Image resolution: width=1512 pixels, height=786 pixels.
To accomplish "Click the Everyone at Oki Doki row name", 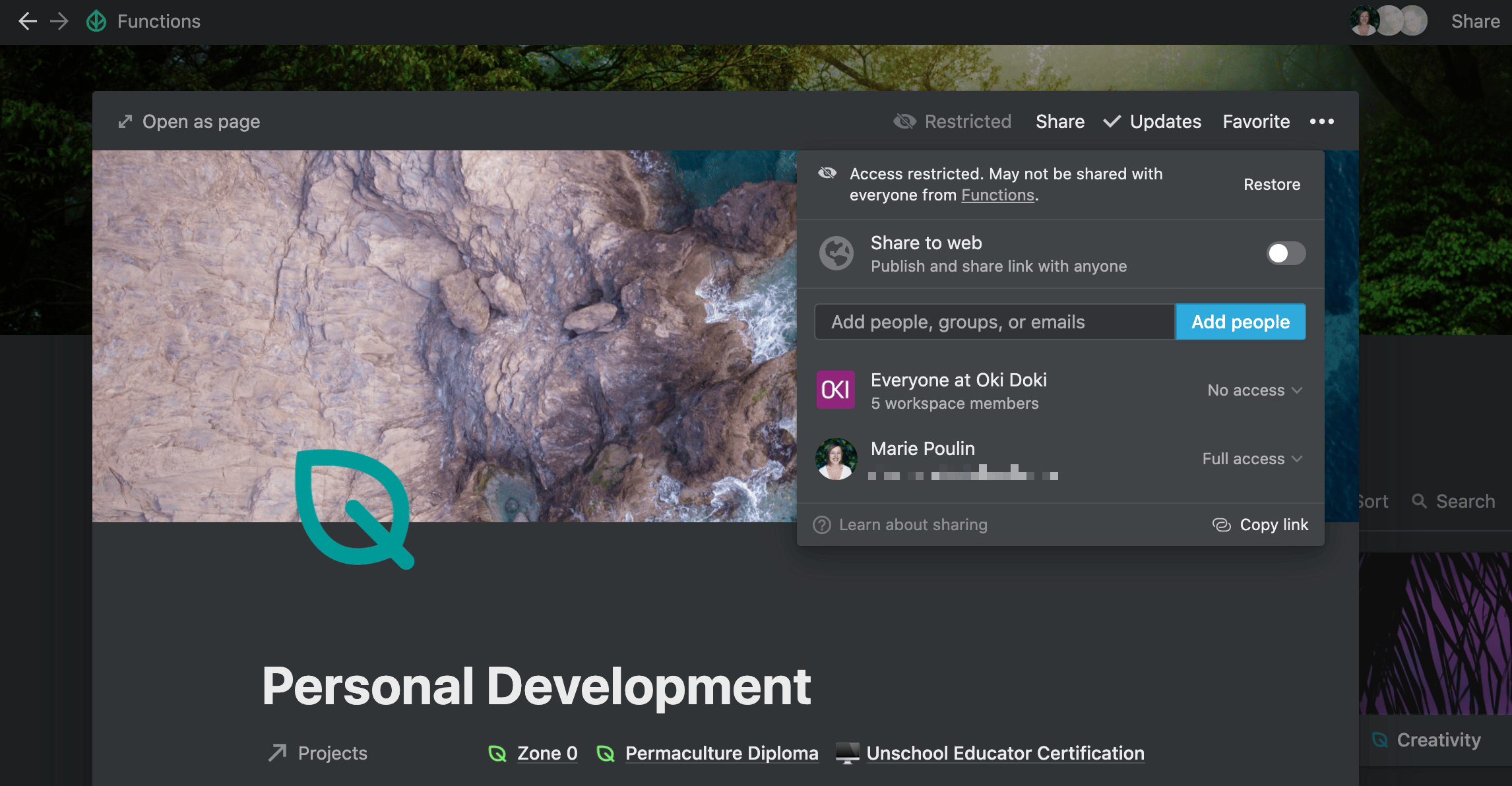I will [x=959, y=380].
